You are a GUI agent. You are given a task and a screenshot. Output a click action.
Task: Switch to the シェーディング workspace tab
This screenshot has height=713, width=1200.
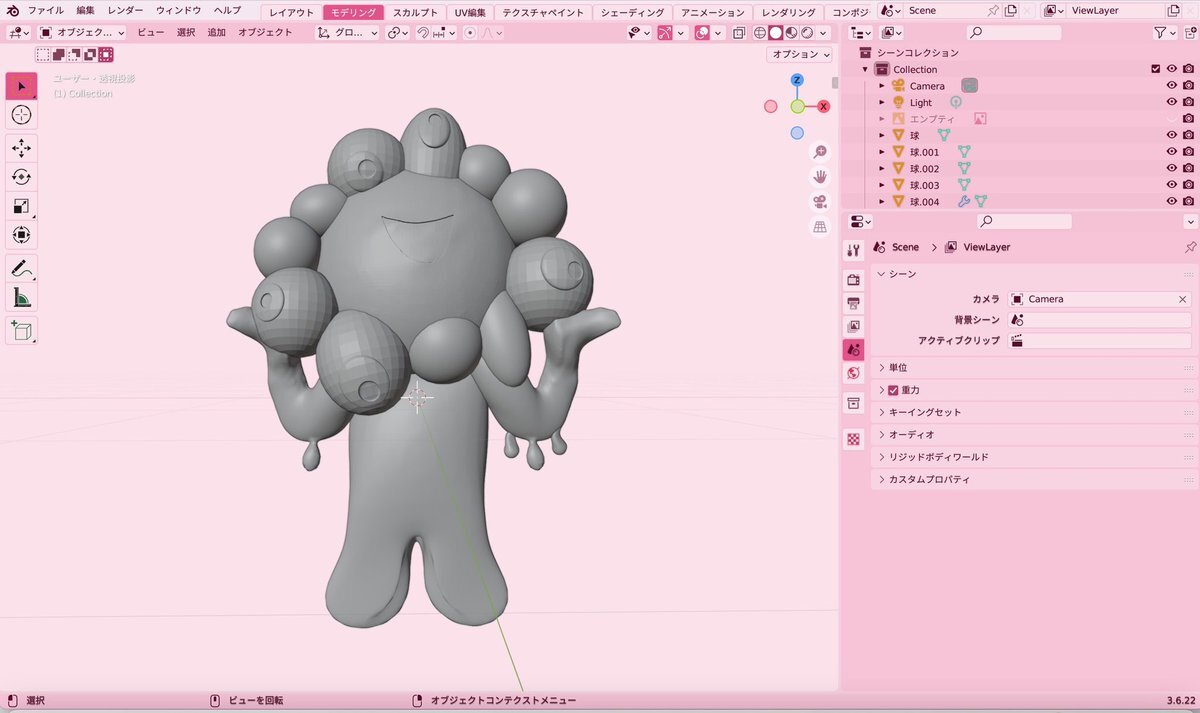(x=632, y=12)
